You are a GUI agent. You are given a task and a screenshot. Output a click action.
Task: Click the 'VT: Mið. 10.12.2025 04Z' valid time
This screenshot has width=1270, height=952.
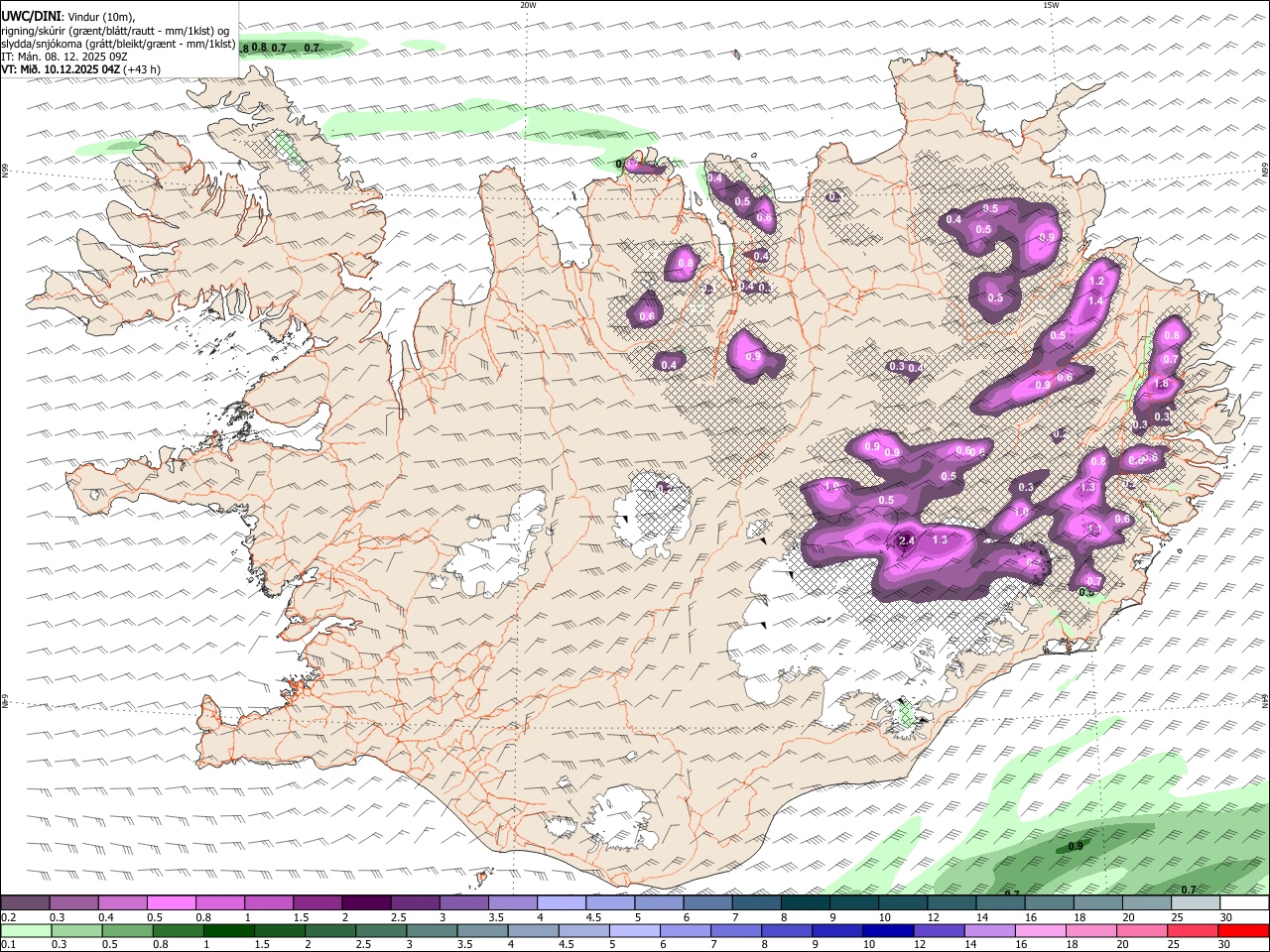pyautogui.click(x=61, y=69)
